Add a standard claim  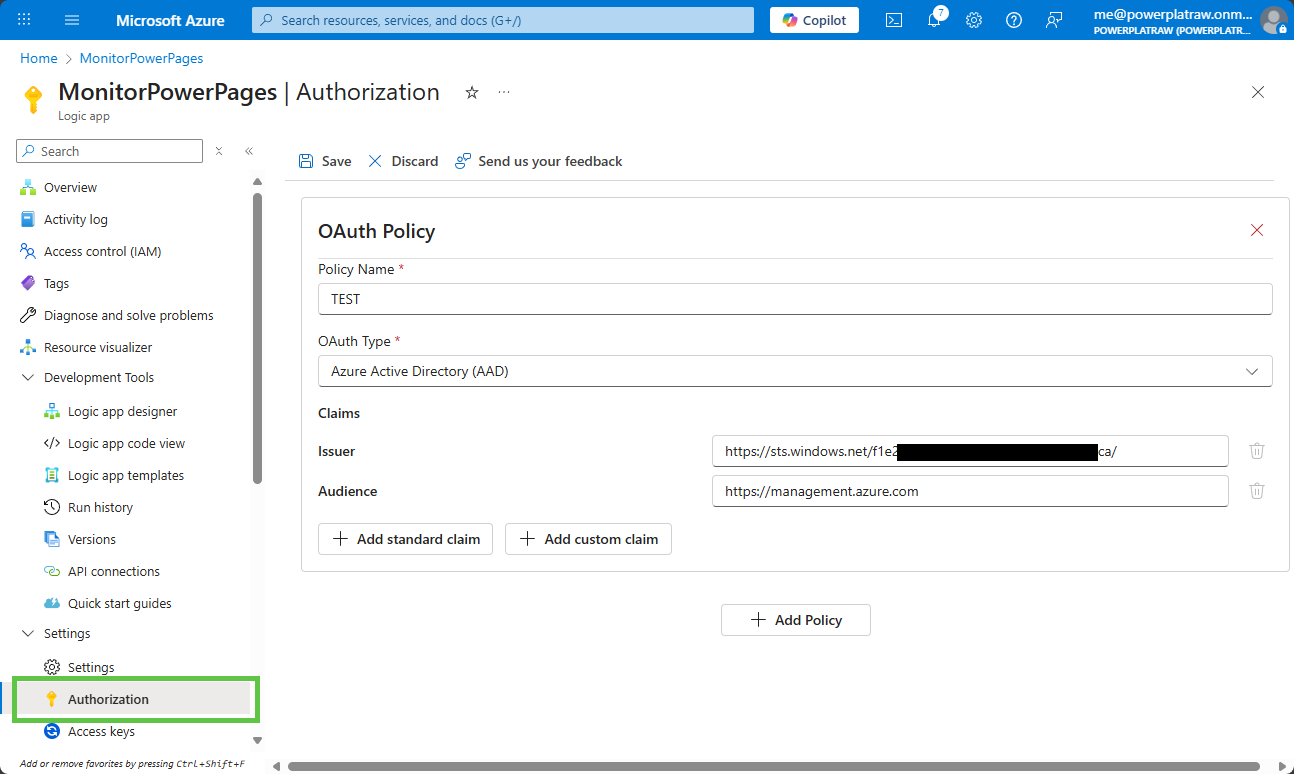point(405,539)
